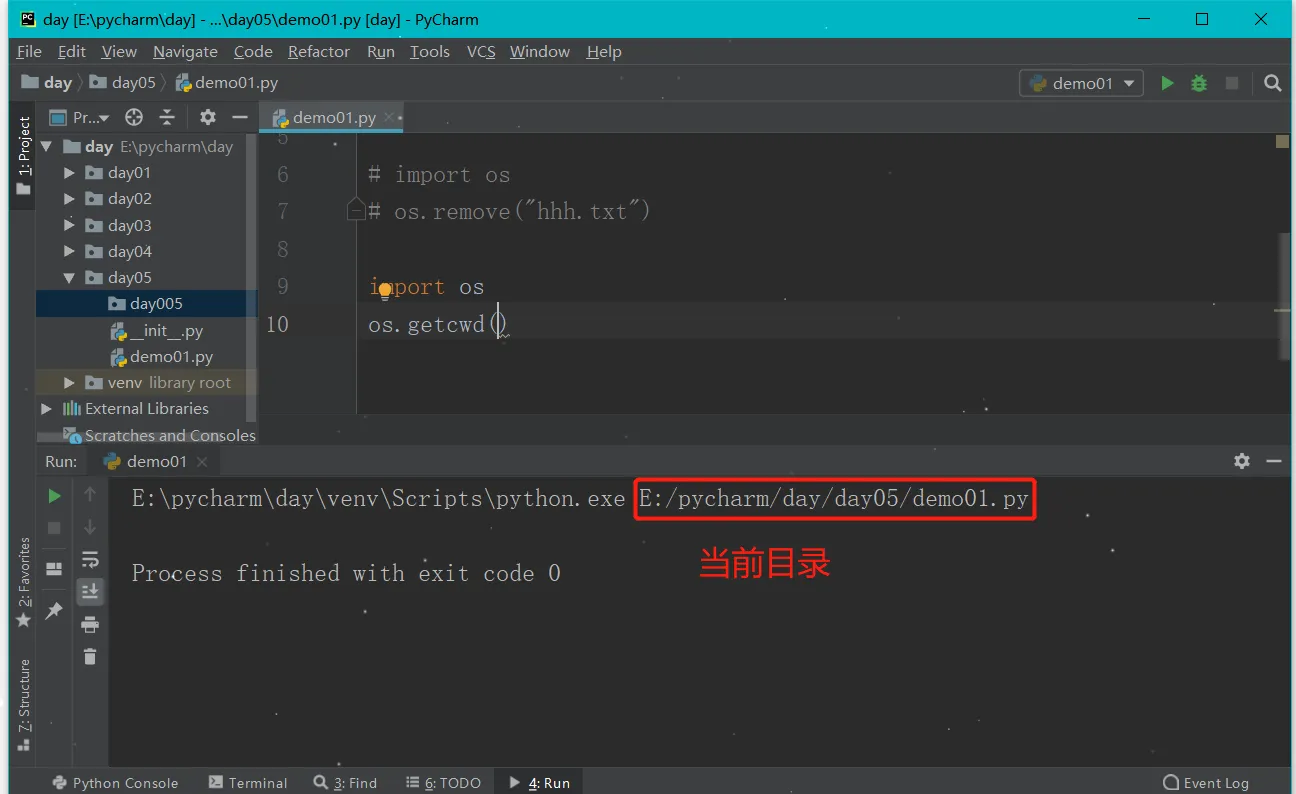Open the Event Log

[x=1206, y=783]
